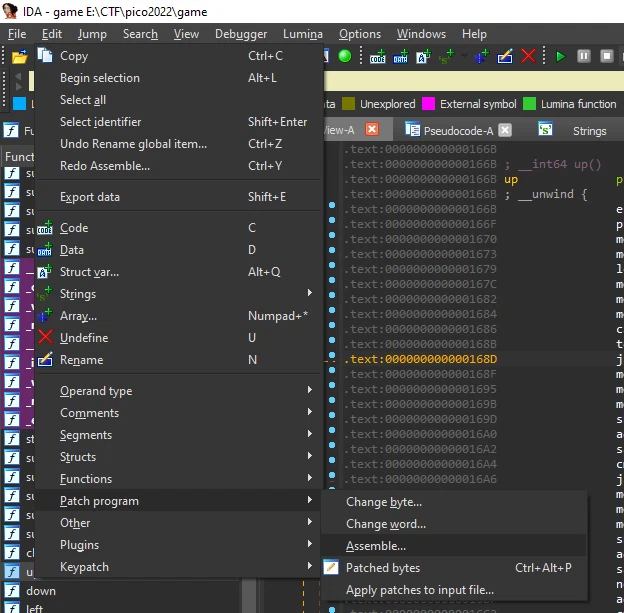Viewport: 624px width, 613px height.
Task: Click the Unexplored olive color swatch
Action: click(x=348, y=104)
